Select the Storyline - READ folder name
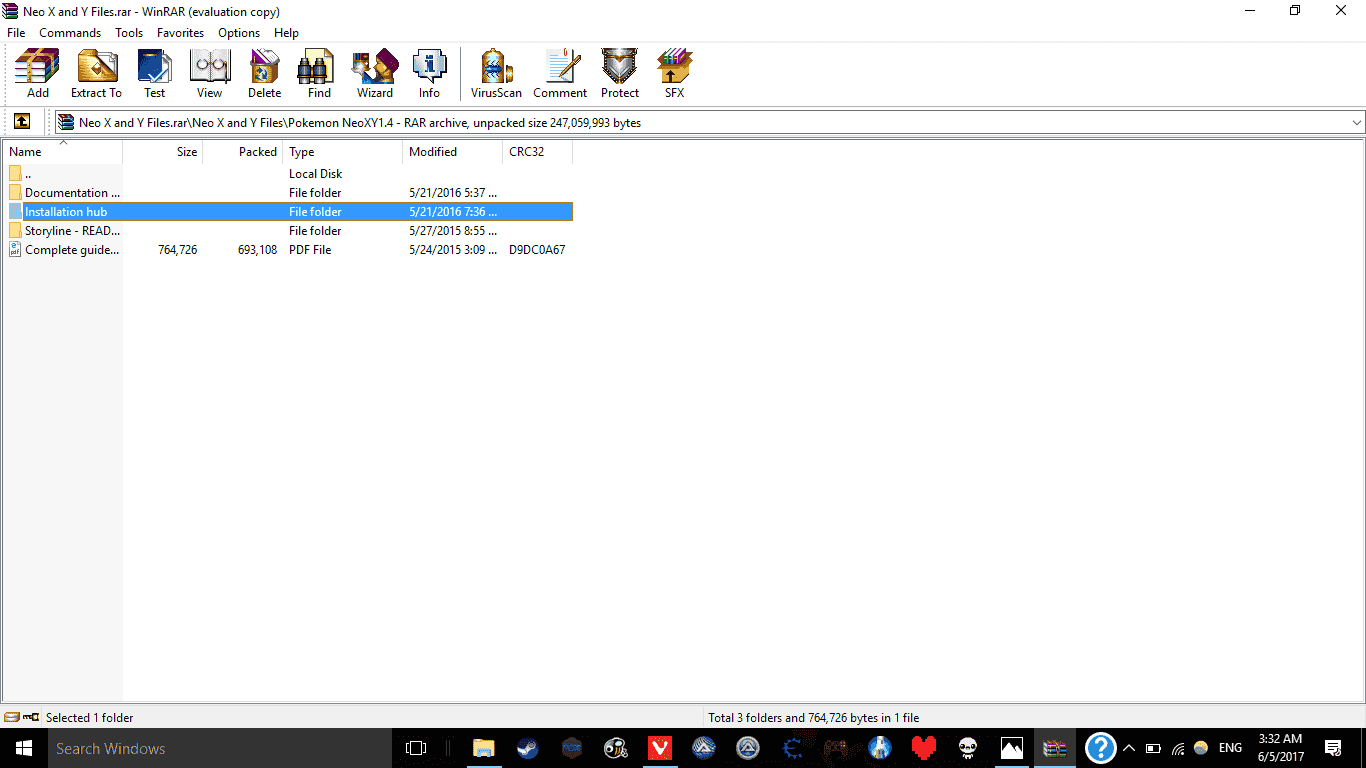The width and height of the screenshot is (1366, 768). pos(72,230)
